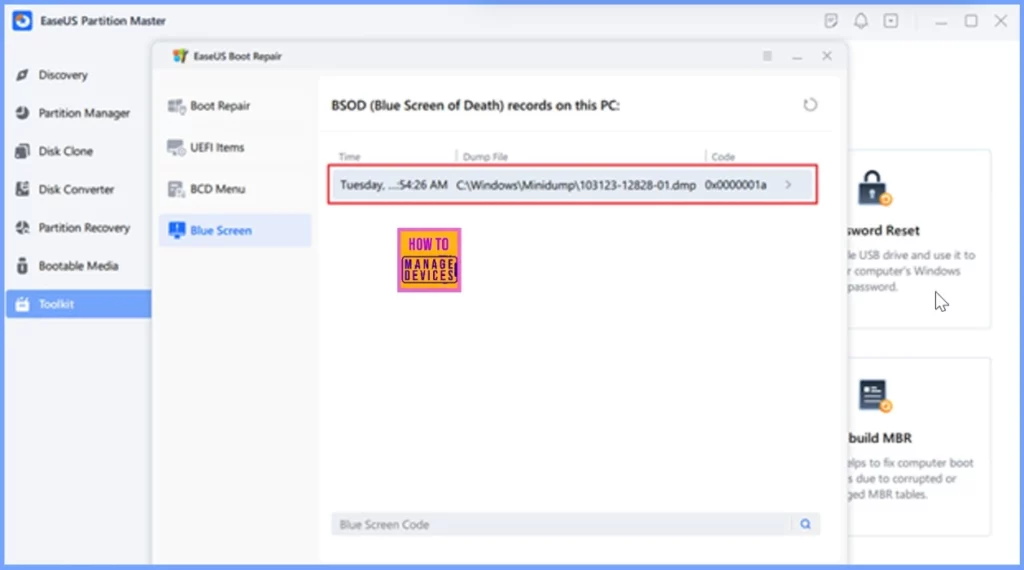Click the Code column header
The width and height of the screenshot is (1024, 570).
(x=723, y=157)
